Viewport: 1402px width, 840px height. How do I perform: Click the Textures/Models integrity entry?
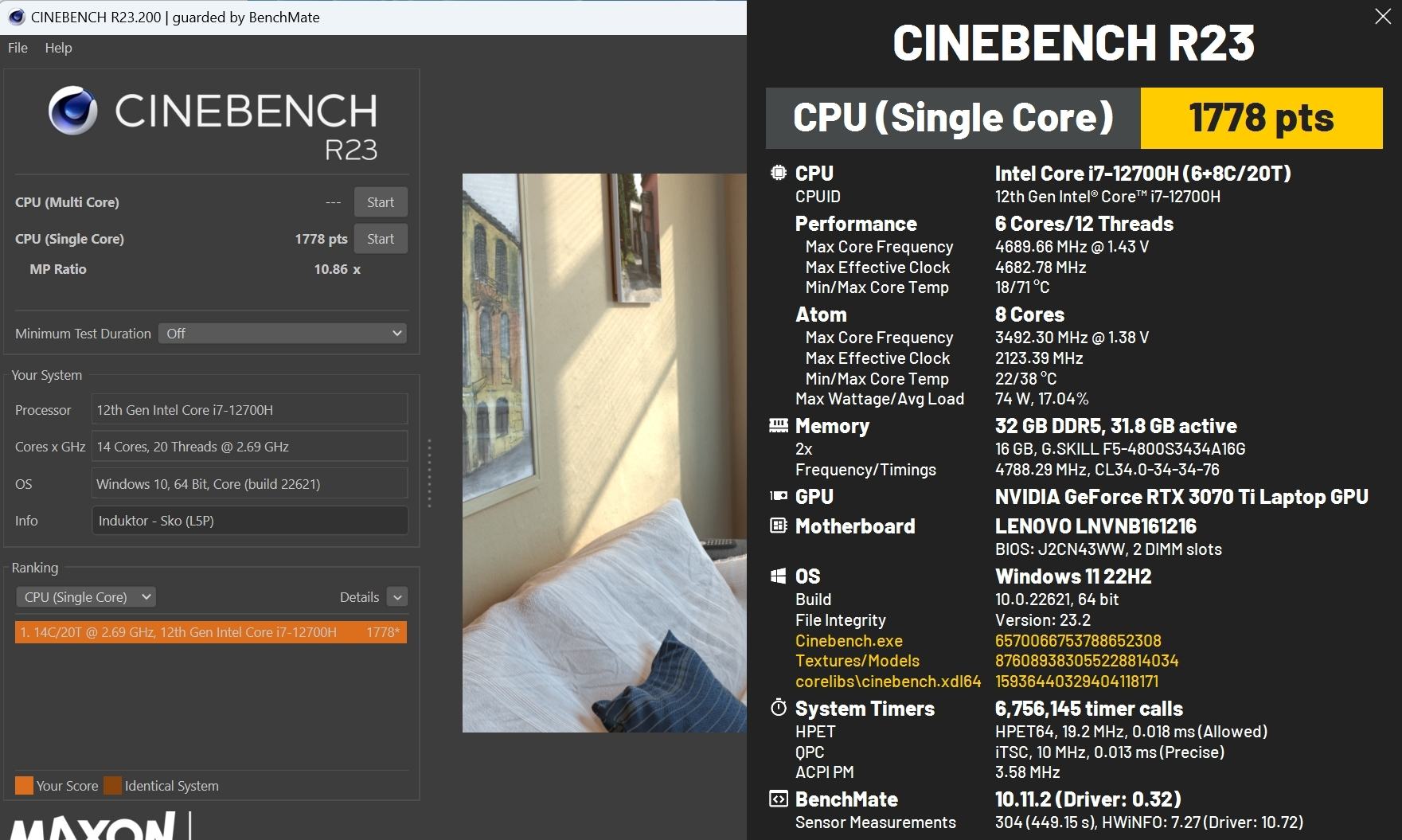point(857,661)
